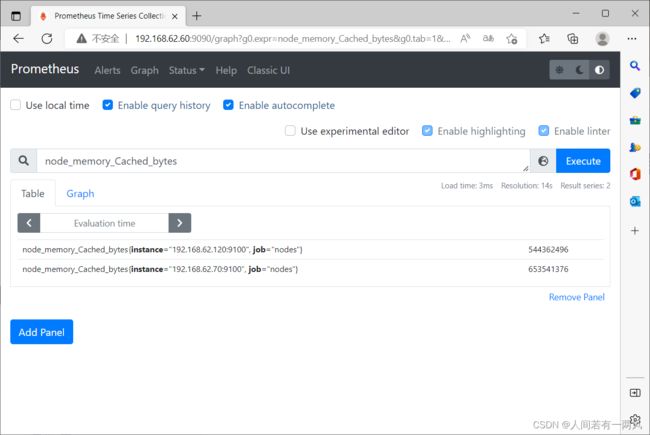Click the Result series: 2 text
650x435 pixels.
585,186
